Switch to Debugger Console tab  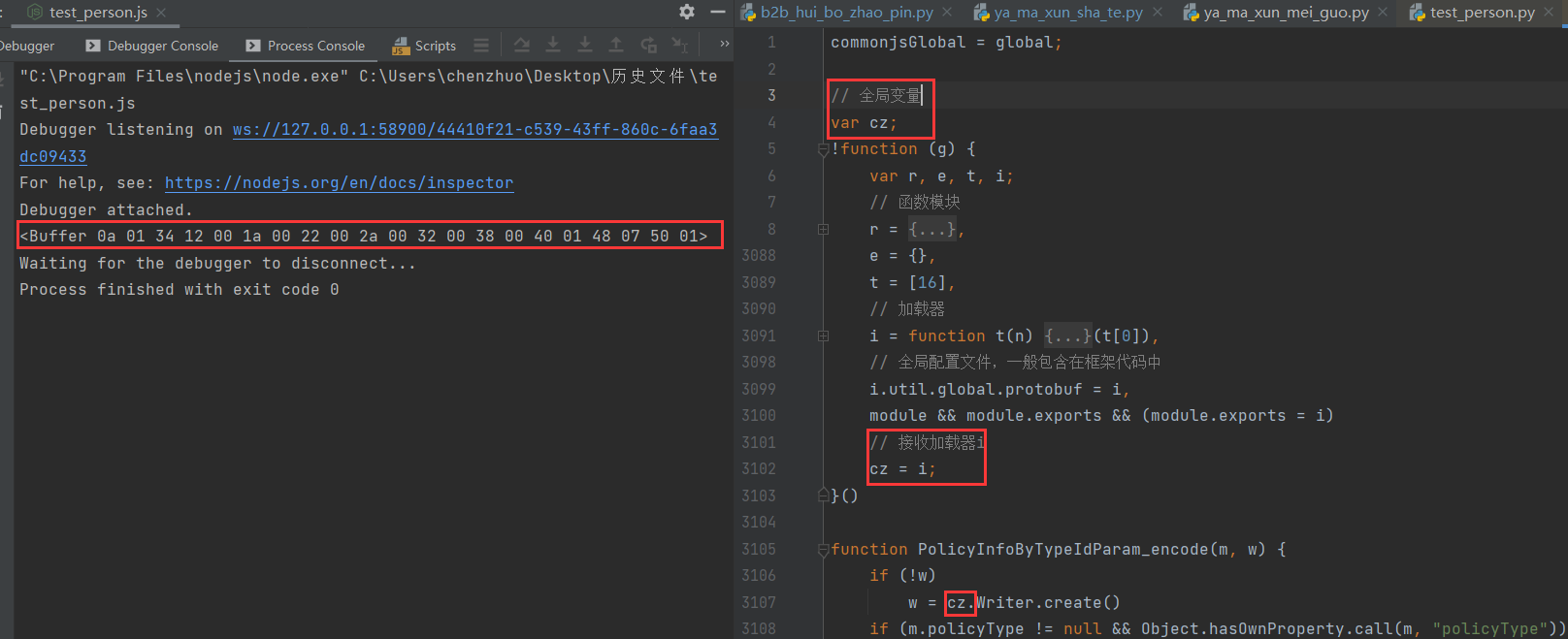click(x=152, y=46)
